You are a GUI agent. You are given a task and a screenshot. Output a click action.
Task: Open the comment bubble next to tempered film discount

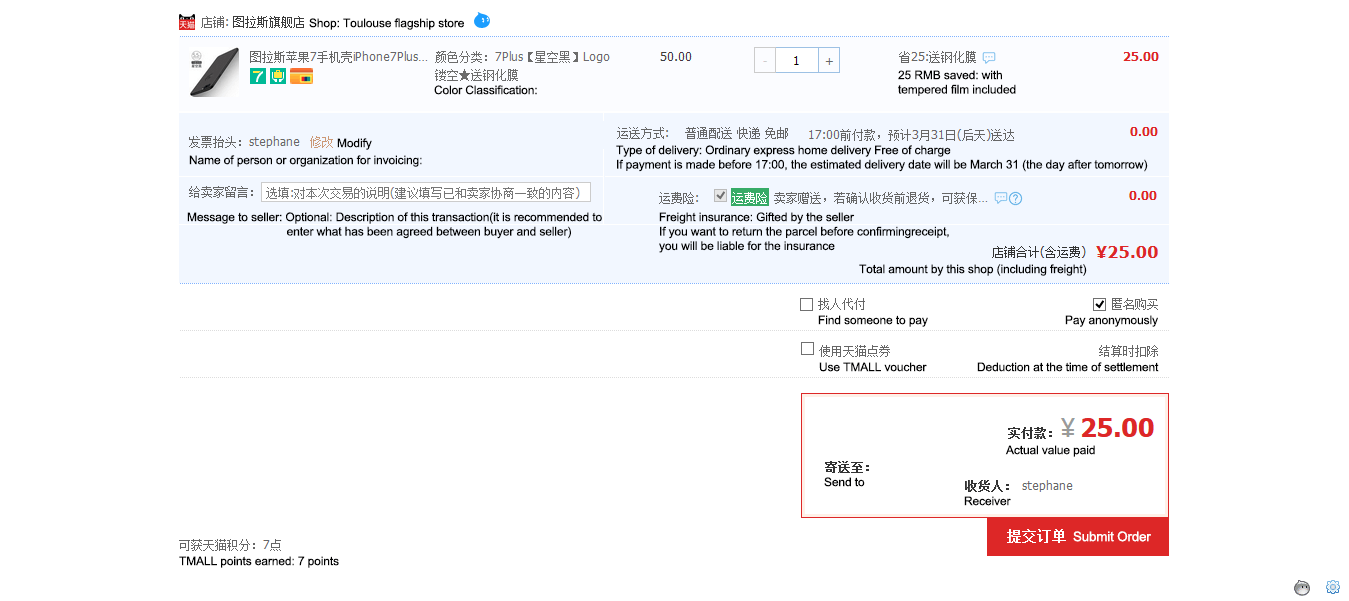point(989,58)
